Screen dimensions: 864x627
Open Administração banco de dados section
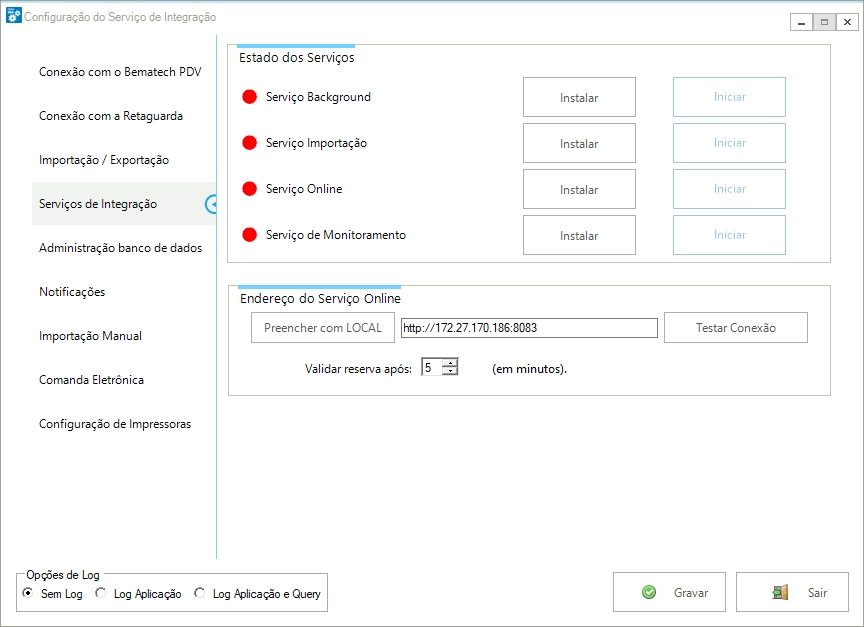tap(120, 248)
